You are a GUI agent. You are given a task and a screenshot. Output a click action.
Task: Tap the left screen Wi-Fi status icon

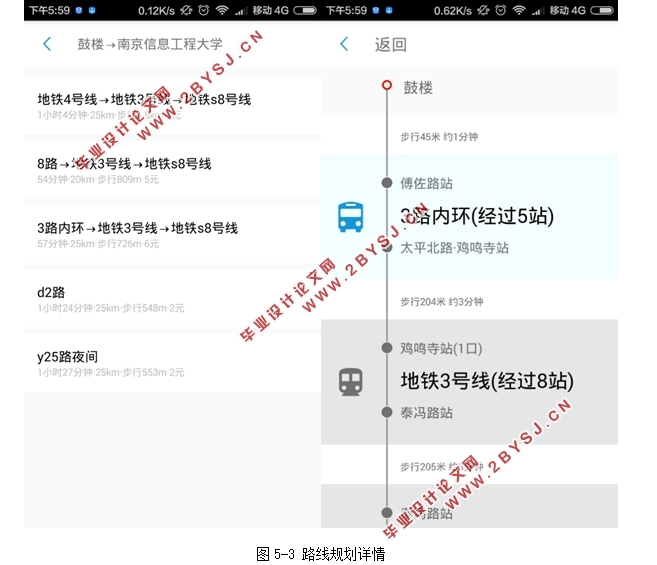(222, 10)
